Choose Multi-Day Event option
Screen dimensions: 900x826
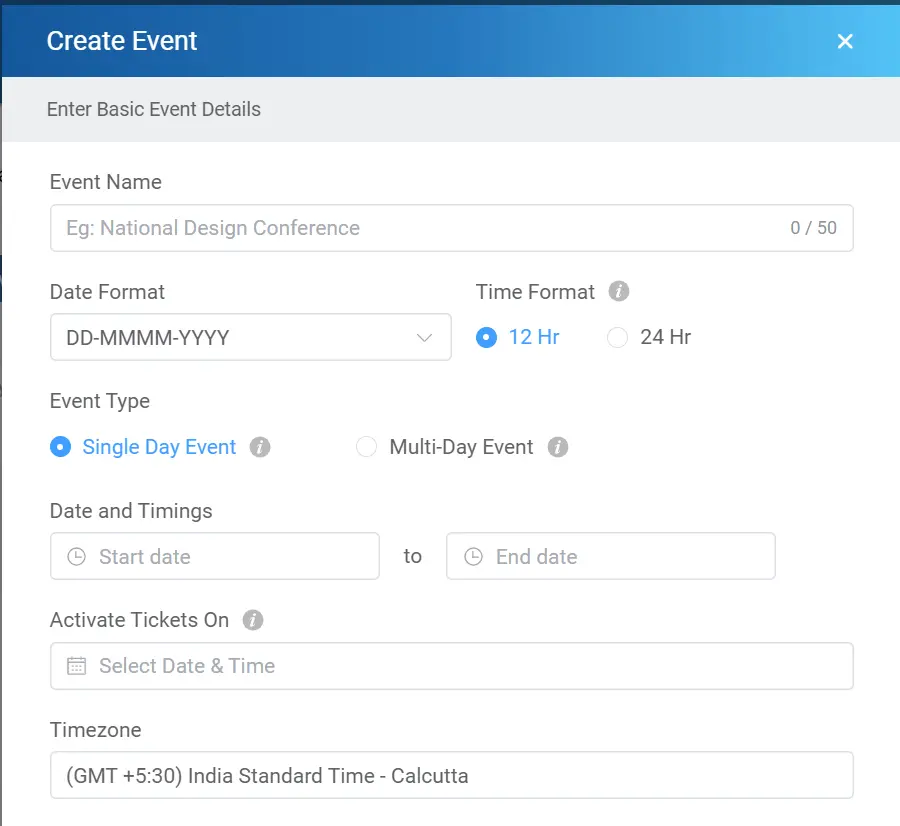(x=445, y=447)
